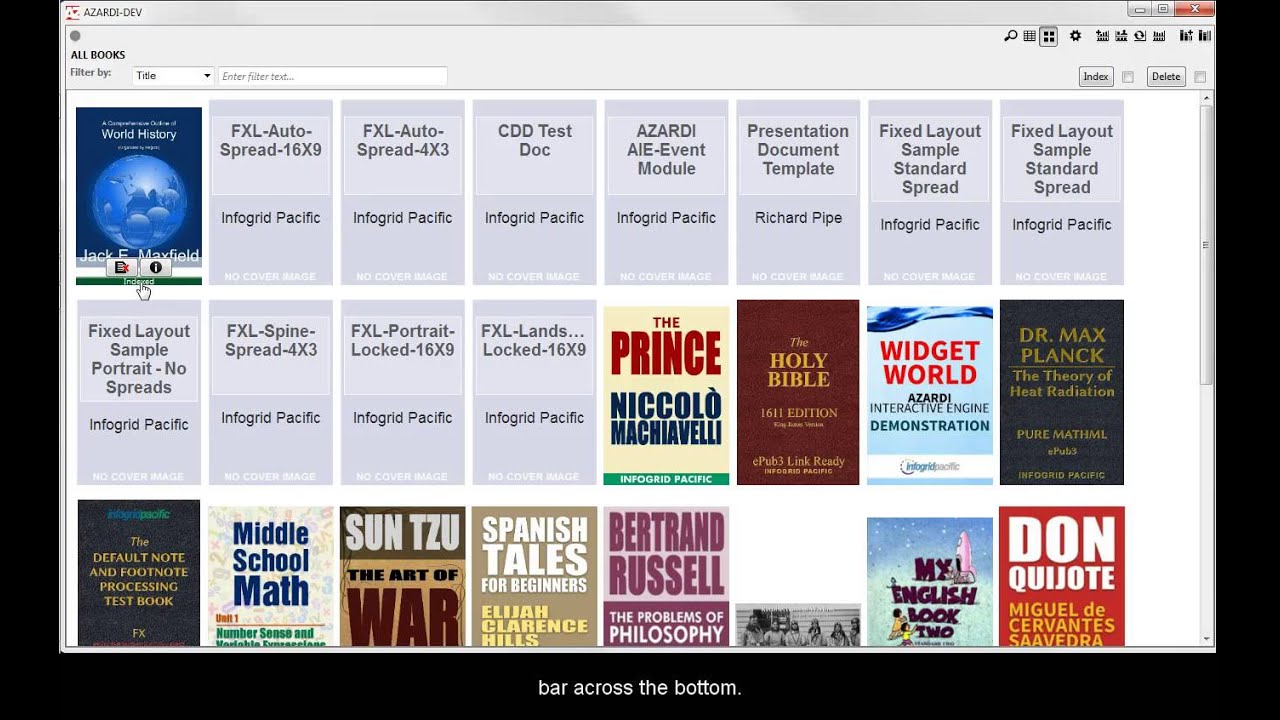Open FXL-Spine-Spread-4X3 book
The width and height of the screenshot is (1280, 720).
271,392
